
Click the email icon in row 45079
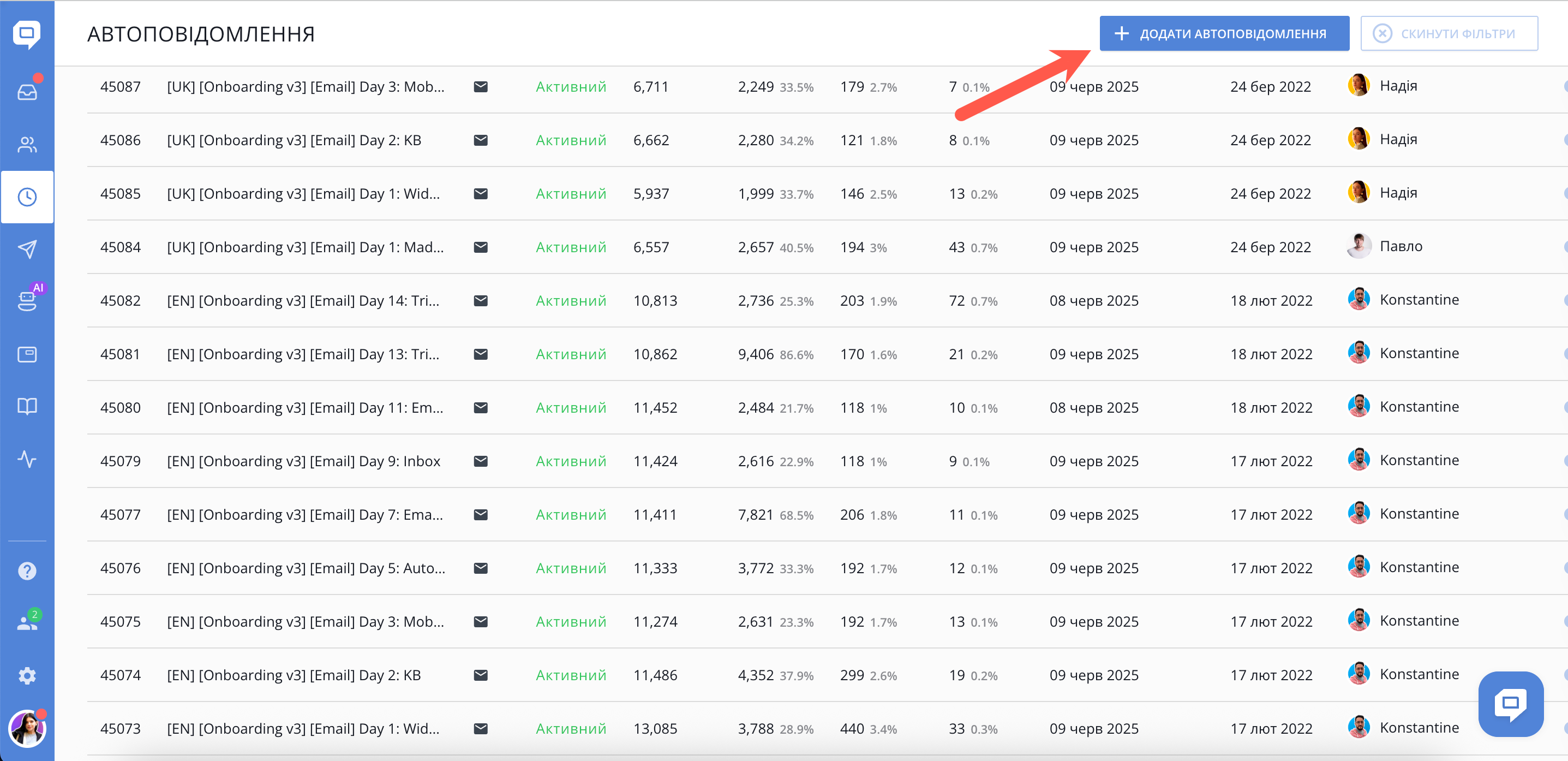click(480, 461)
